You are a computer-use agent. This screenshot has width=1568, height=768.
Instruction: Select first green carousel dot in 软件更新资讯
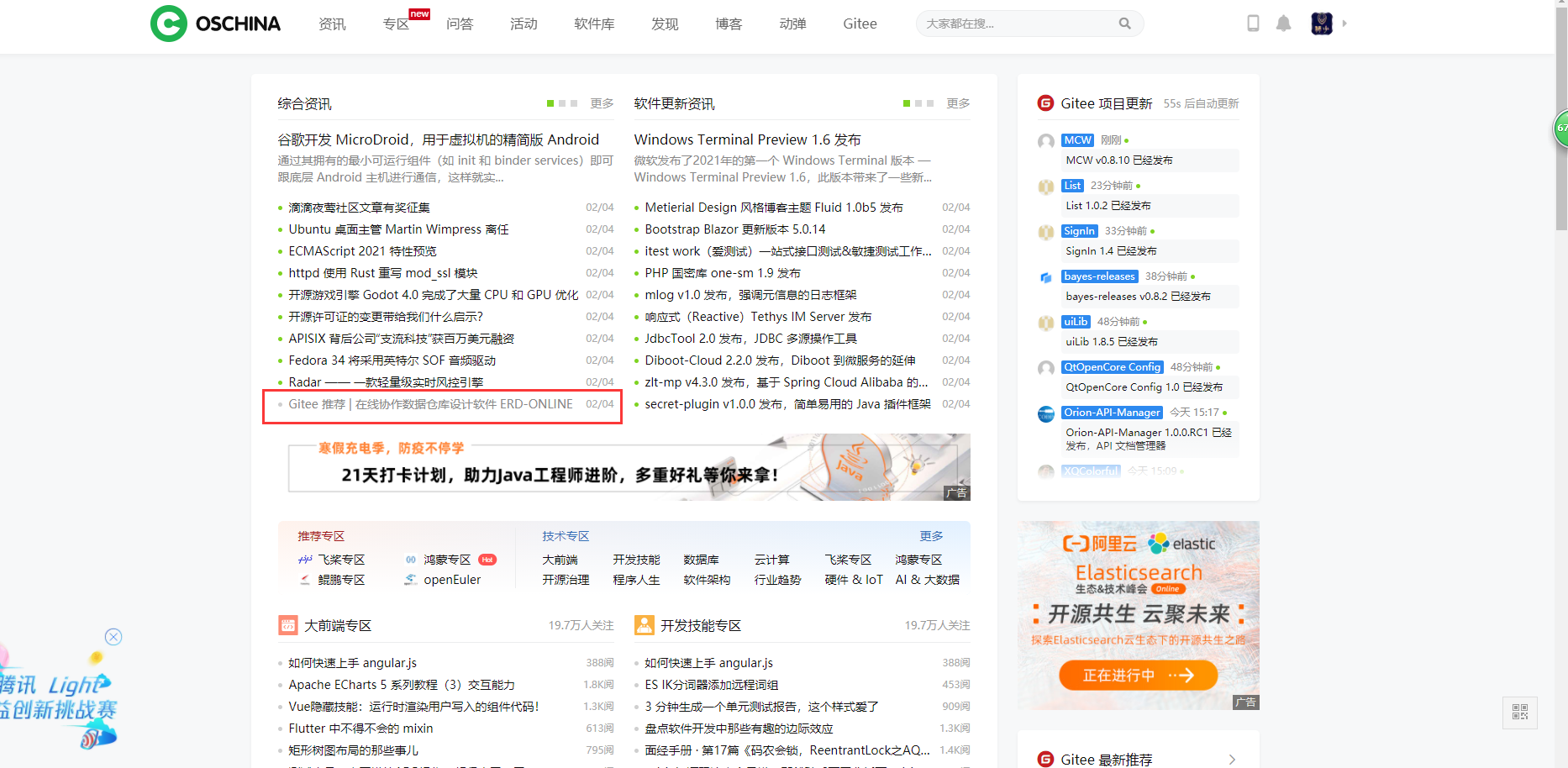pyautogui.click(x=907, y=103)
